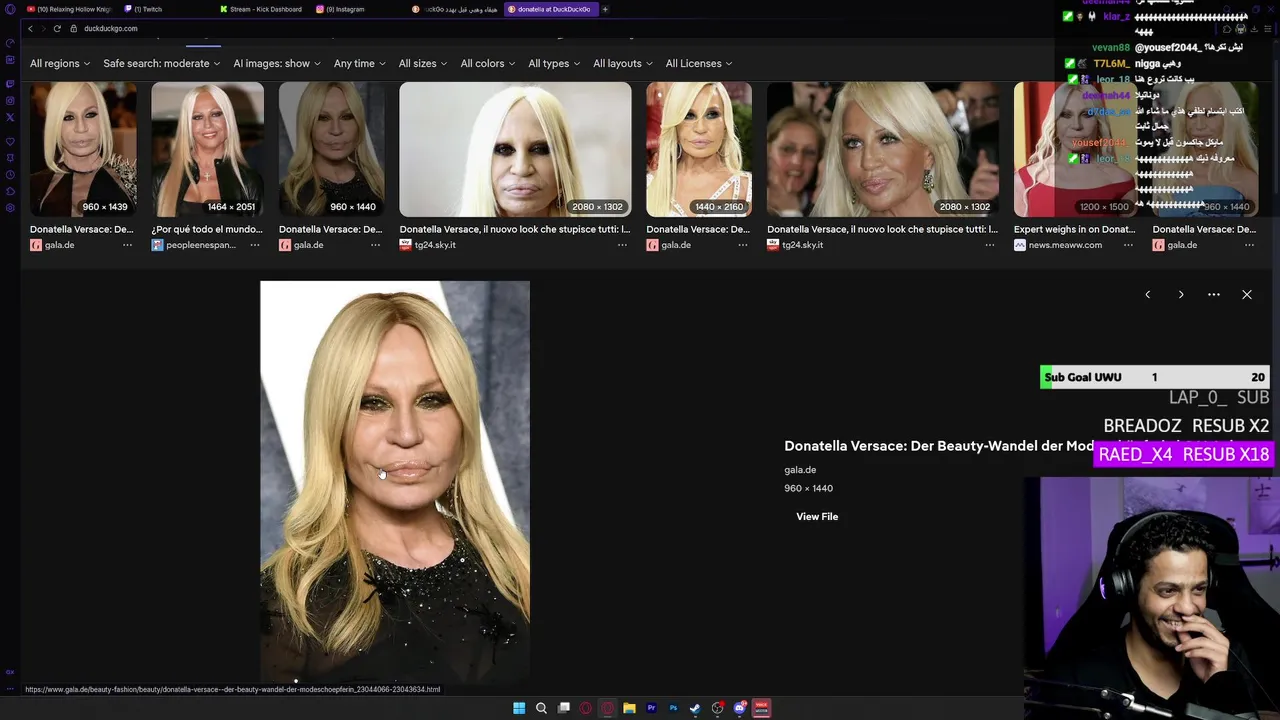Expand AI images: show dropdown

(277, 63)
